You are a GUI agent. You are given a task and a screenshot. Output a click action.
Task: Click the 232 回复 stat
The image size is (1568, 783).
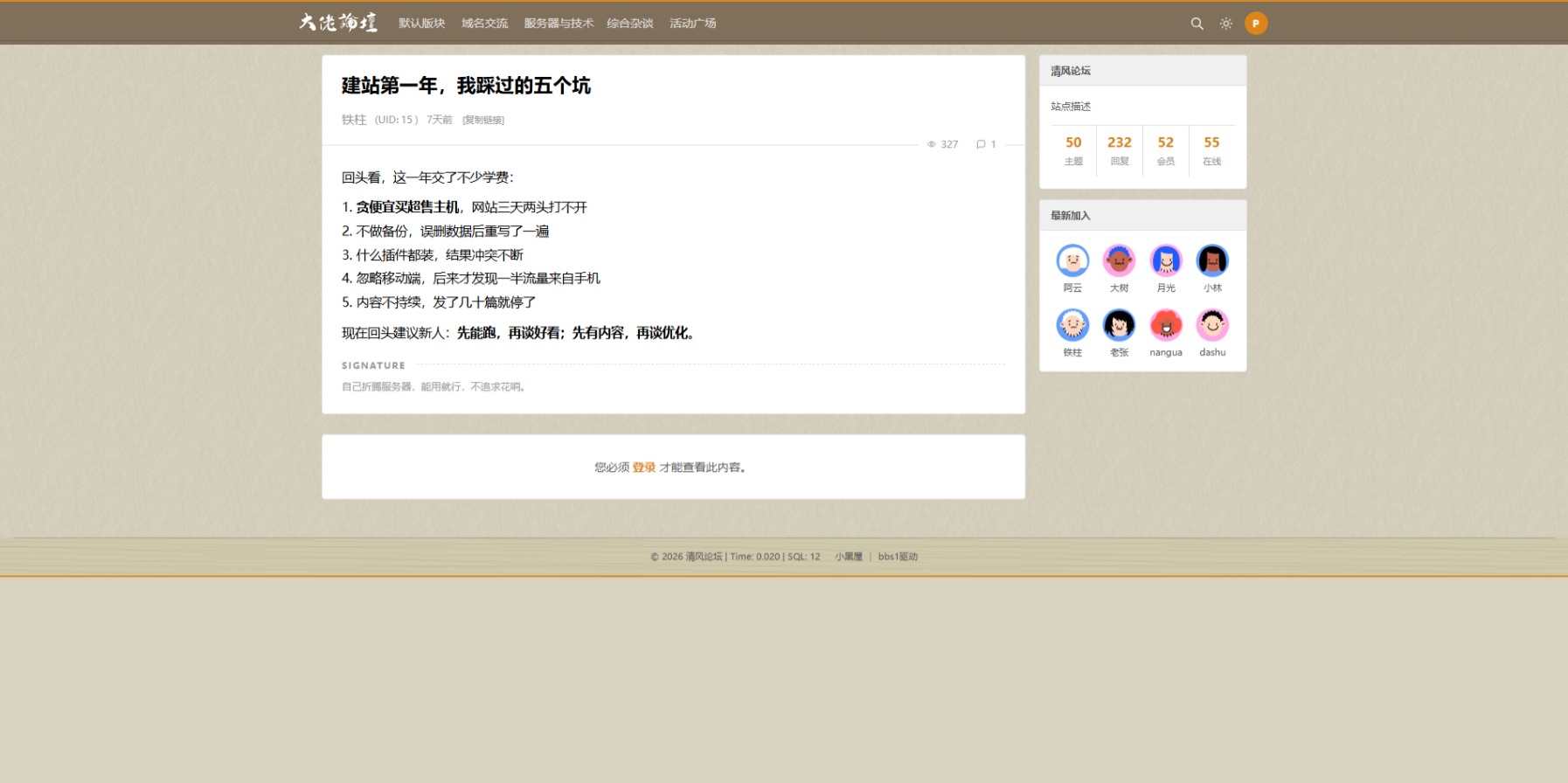[x=1120, y=150]
